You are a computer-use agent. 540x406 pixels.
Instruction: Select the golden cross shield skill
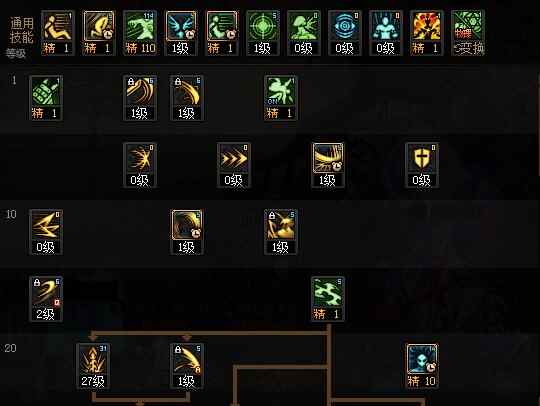pos(422,165)
